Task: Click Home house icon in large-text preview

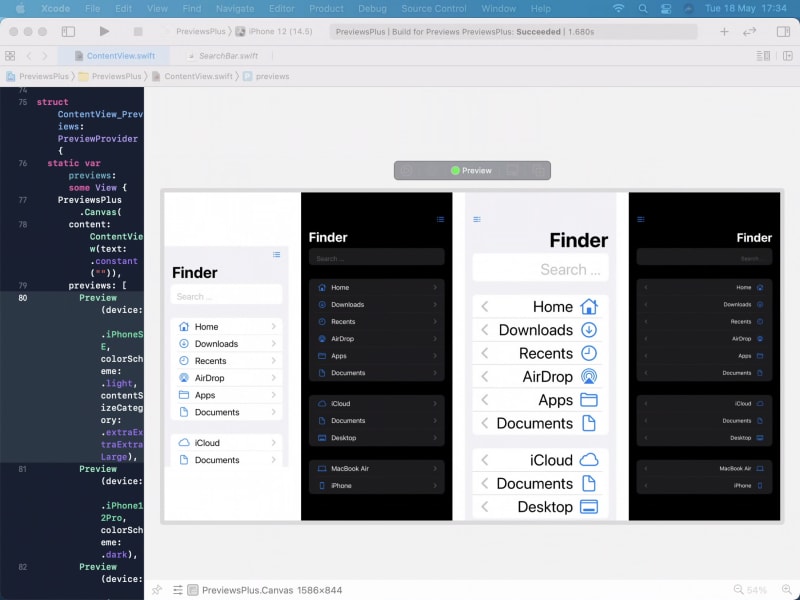Action: pyautogui.click(x=589, y=306)
